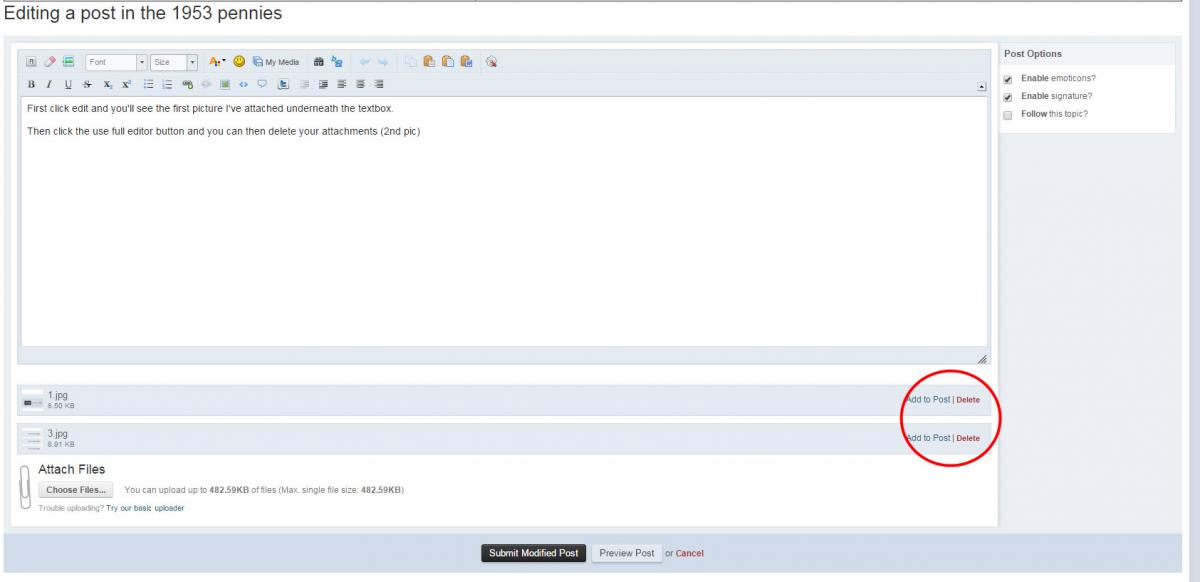Insert a bulleted list
Image resolution: width=1200 pixels, height=582 pixels.
pyautogui.click(x=148, y=85)
